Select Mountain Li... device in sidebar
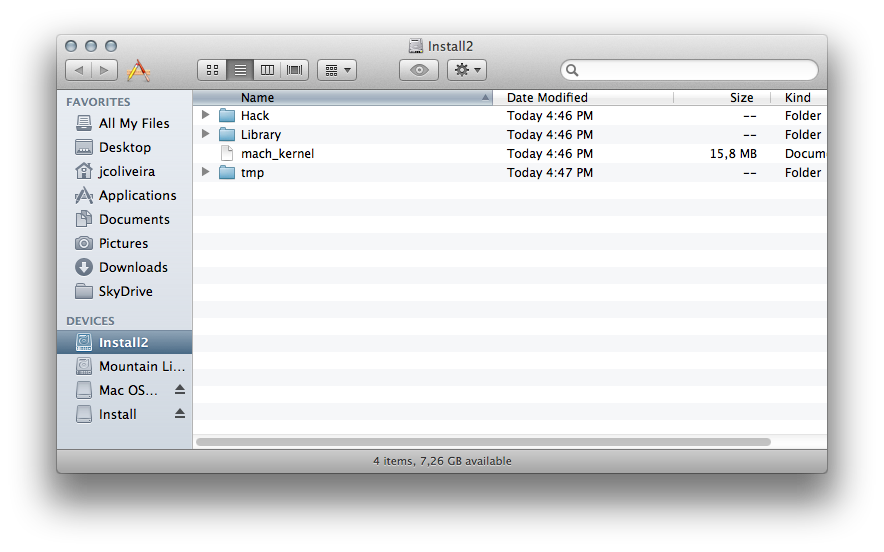The height and width of the screenshot is (552, 884). 125,366
